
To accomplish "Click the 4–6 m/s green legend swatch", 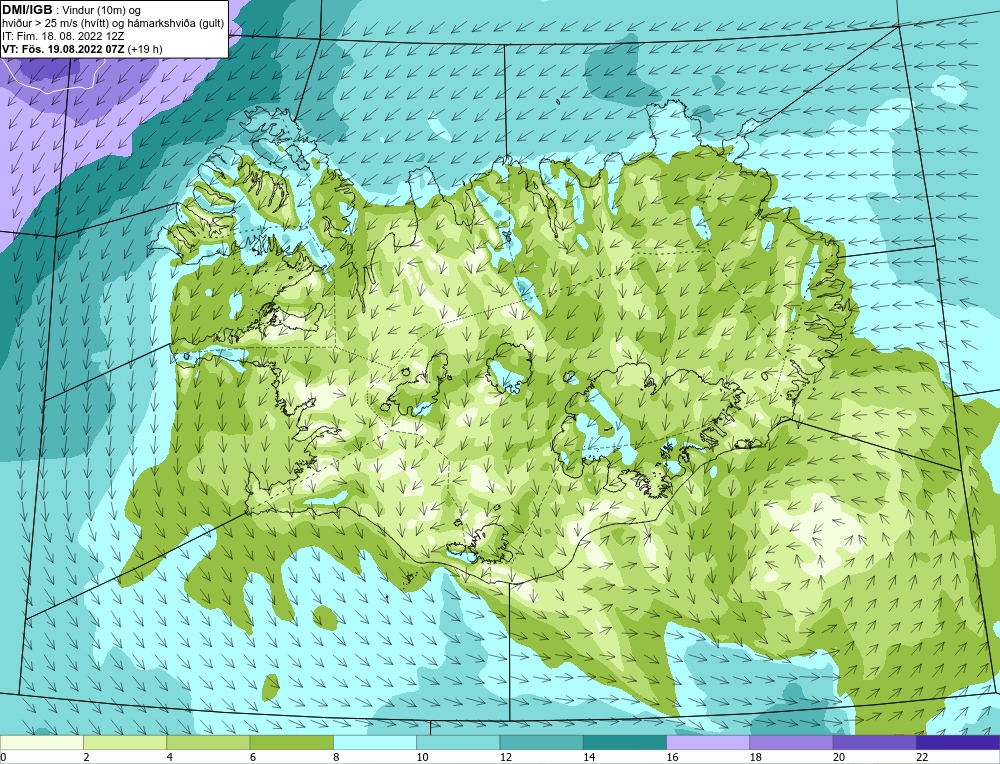I will tap(208, 743).
